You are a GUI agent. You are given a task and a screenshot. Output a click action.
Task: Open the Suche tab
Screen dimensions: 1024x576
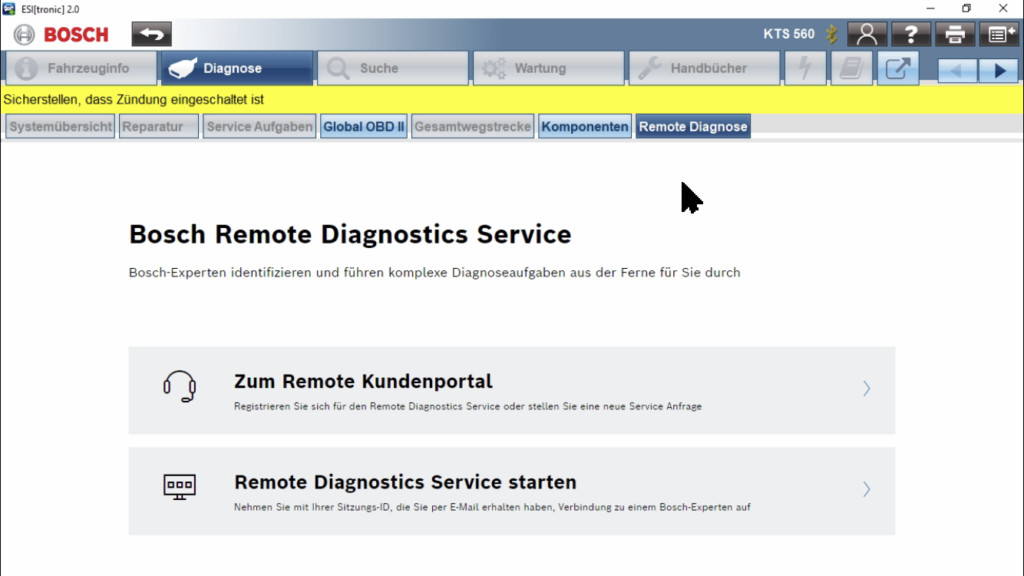[392, 68]
